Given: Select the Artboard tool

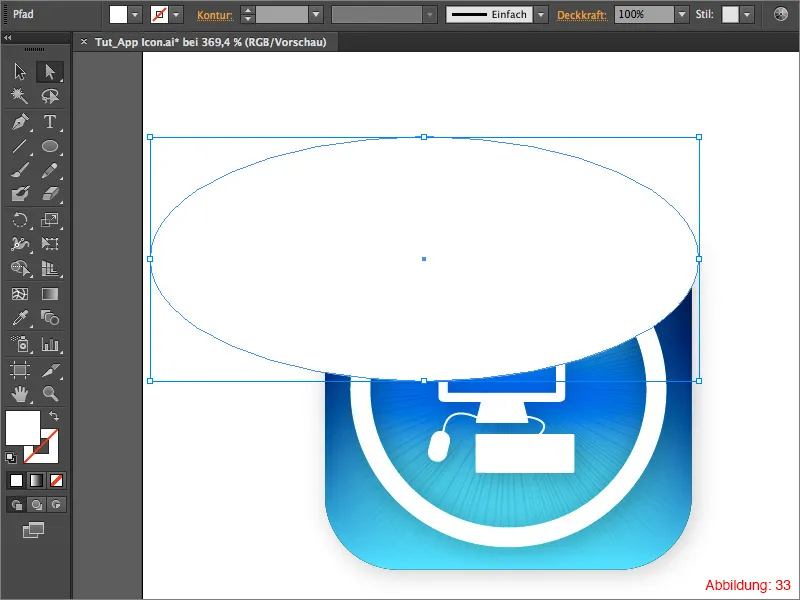Looking at the screenshot, I should pyautogui.click(x=20, y=369).
